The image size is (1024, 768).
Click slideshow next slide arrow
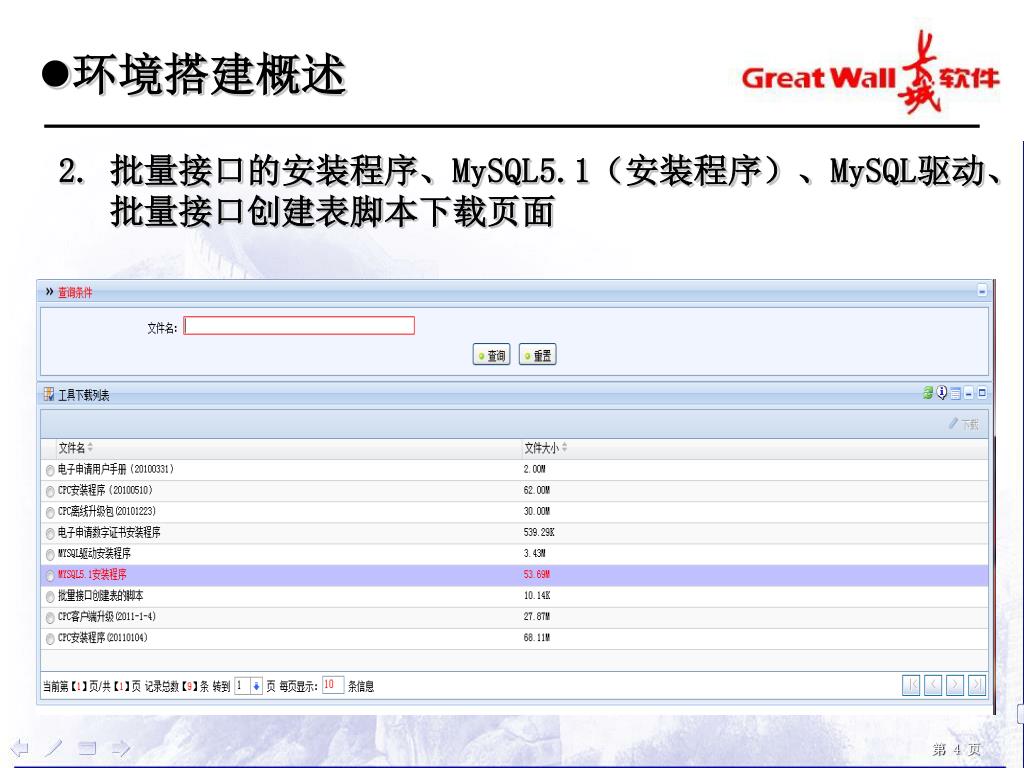coord(121,747)
